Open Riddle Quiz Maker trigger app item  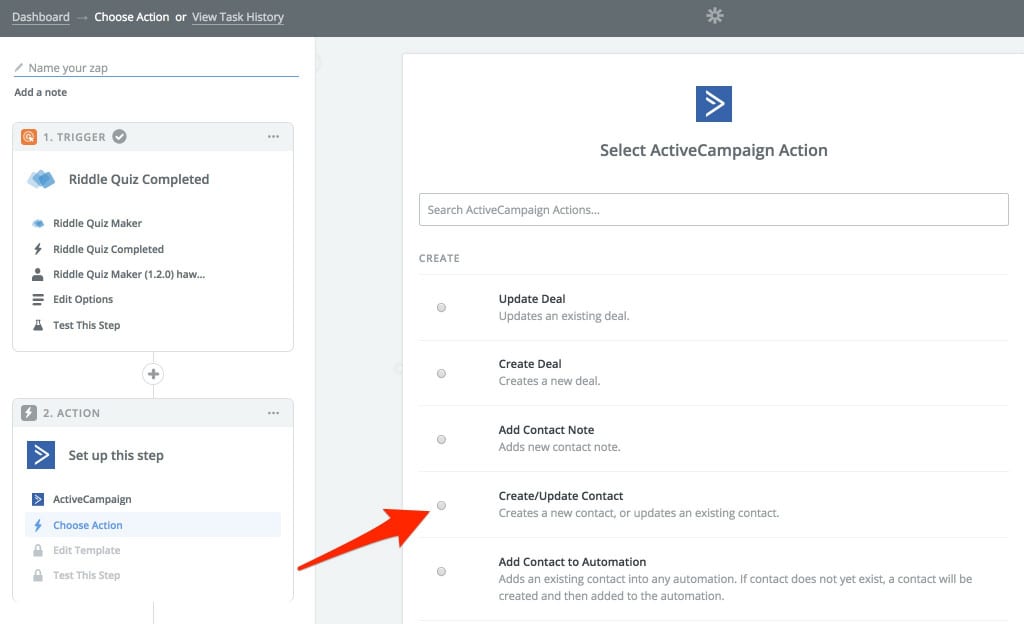(x=97, y=223)
